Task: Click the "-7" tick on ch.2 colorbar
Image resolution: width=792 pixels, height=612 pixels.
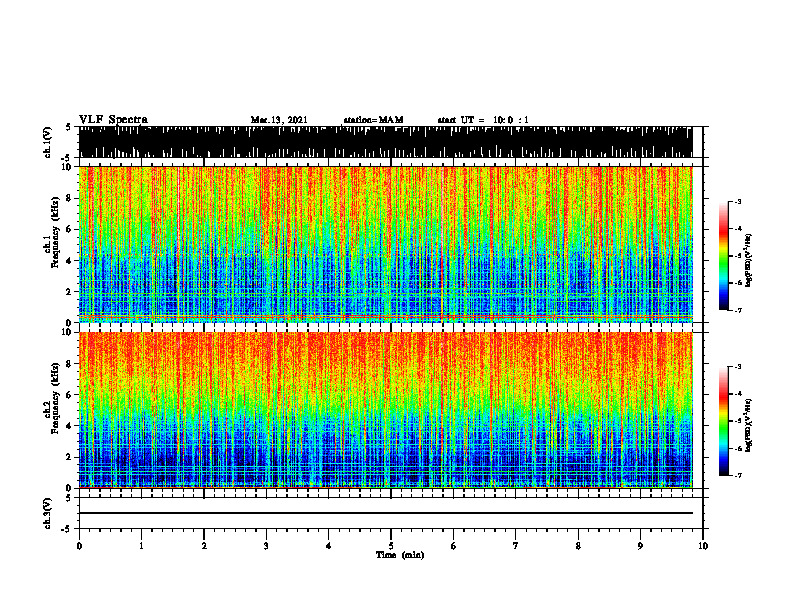Action: (738, 475)
